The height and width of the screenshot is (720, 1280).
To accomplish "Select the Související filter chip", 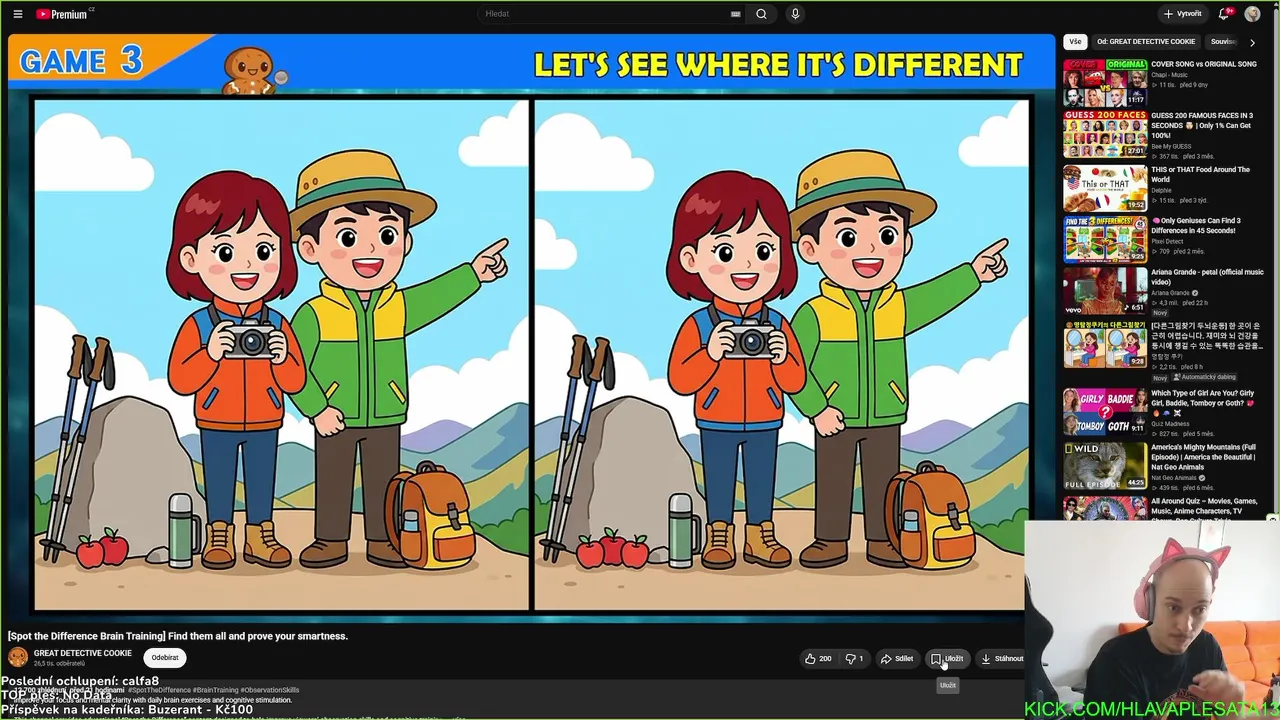I will tap(1223, 42).
